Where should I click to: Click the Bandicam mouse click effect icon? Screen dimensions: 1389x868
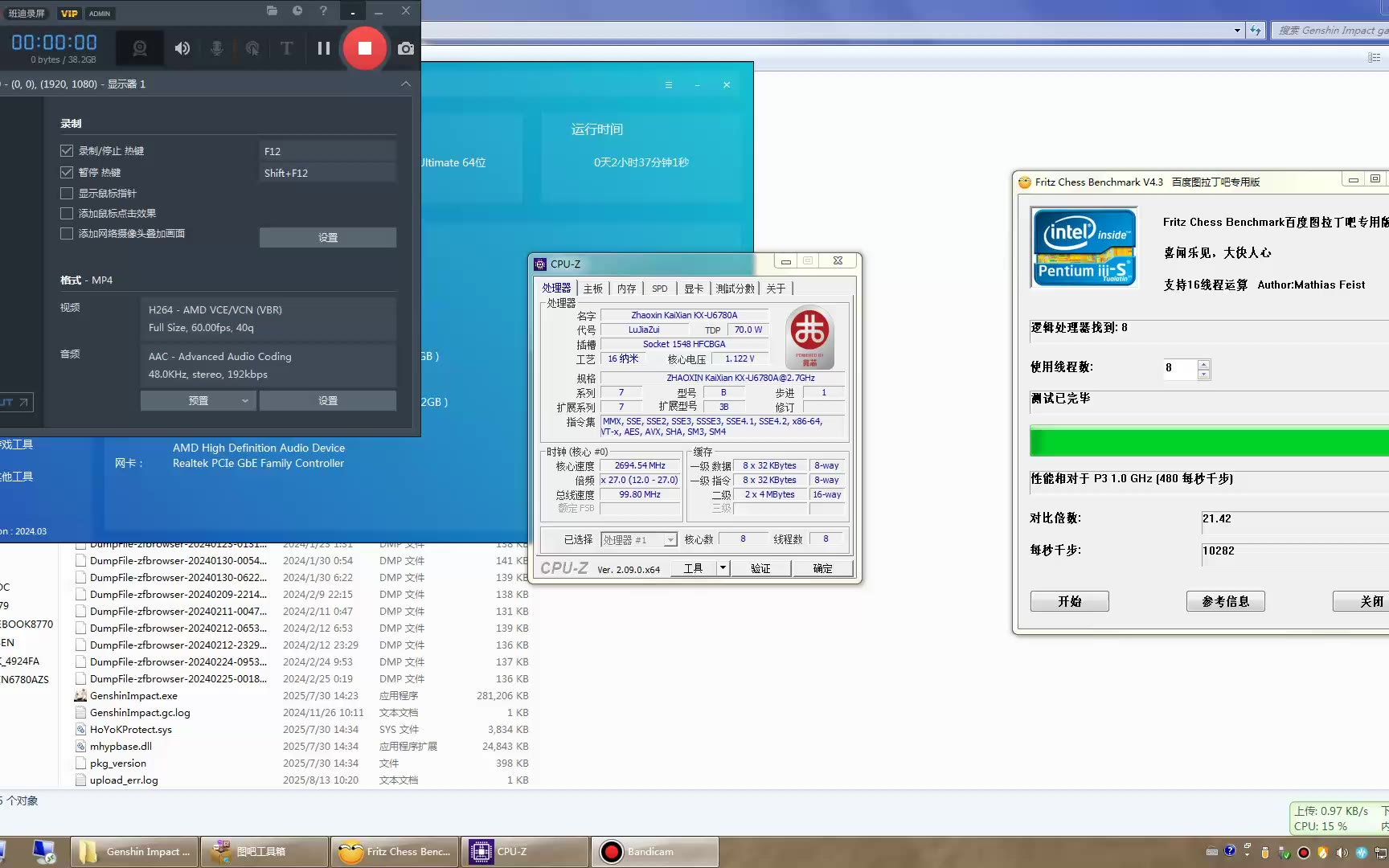pyautogui.click(x=252, y=48)
